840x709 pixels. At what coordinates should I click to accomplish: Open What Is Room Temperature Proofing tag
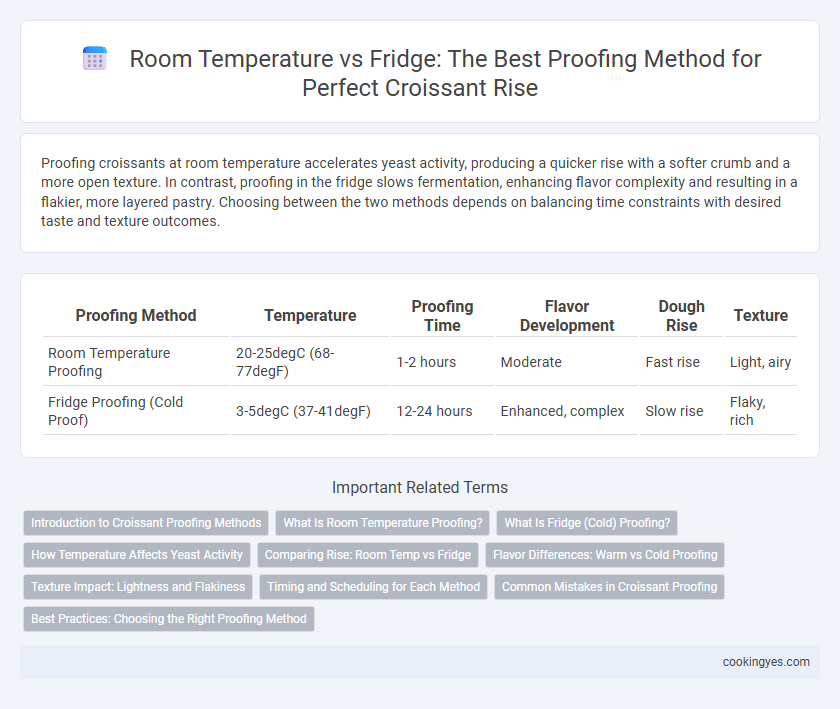click(382, 523)
